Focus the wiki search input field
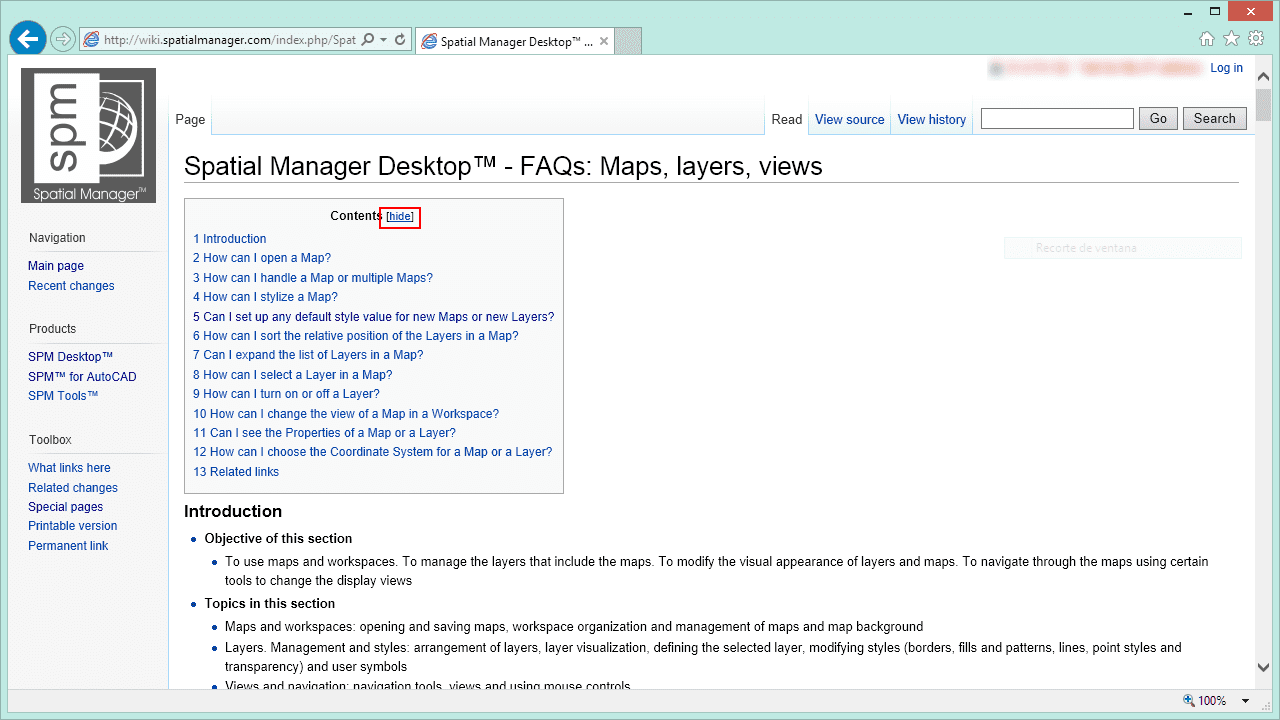 1057,118
